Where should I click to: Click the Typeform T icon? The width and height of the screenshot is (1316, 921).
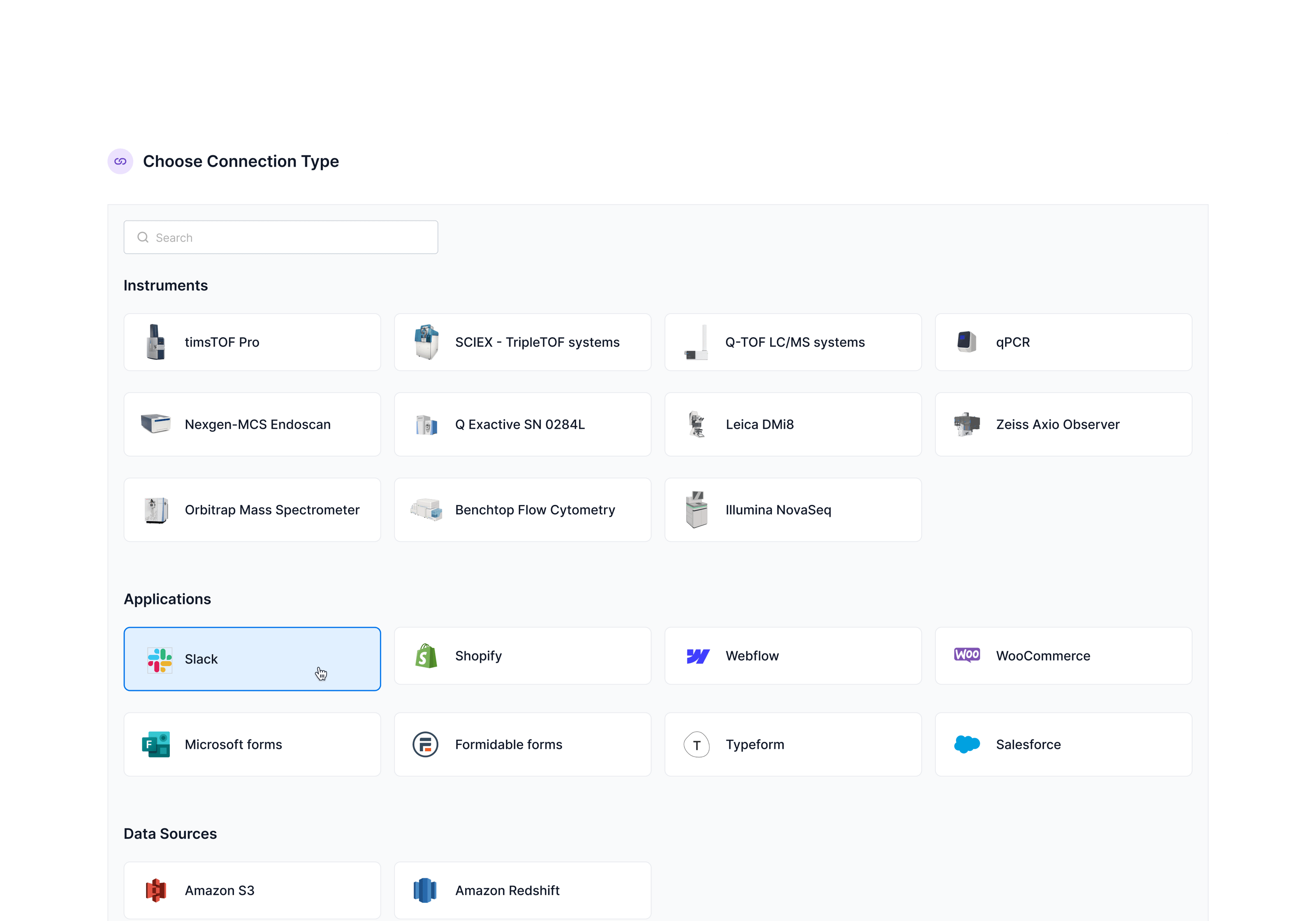click(x=696, y=745)
